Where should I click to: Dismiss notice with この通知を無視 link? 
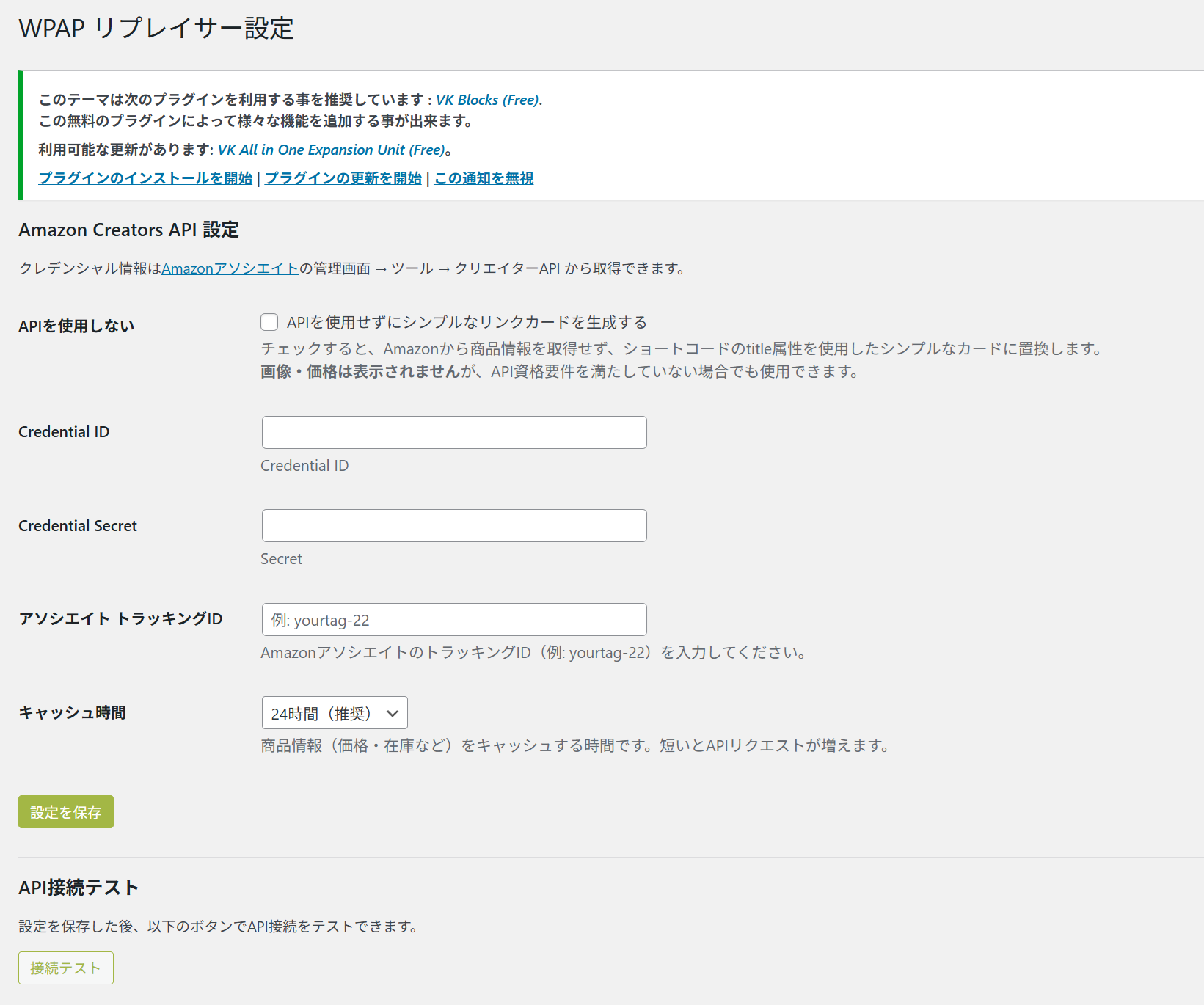pyautogui.click(x=484, y=178)
